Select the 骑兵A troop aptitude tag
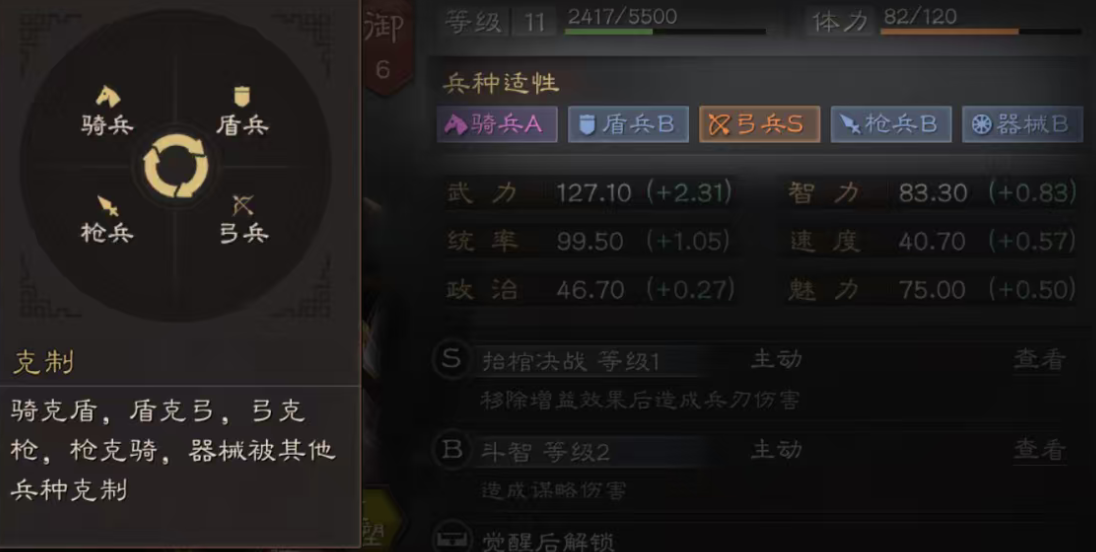The width and height of the screenshot is (1096, 552). (x=497, y=124)
